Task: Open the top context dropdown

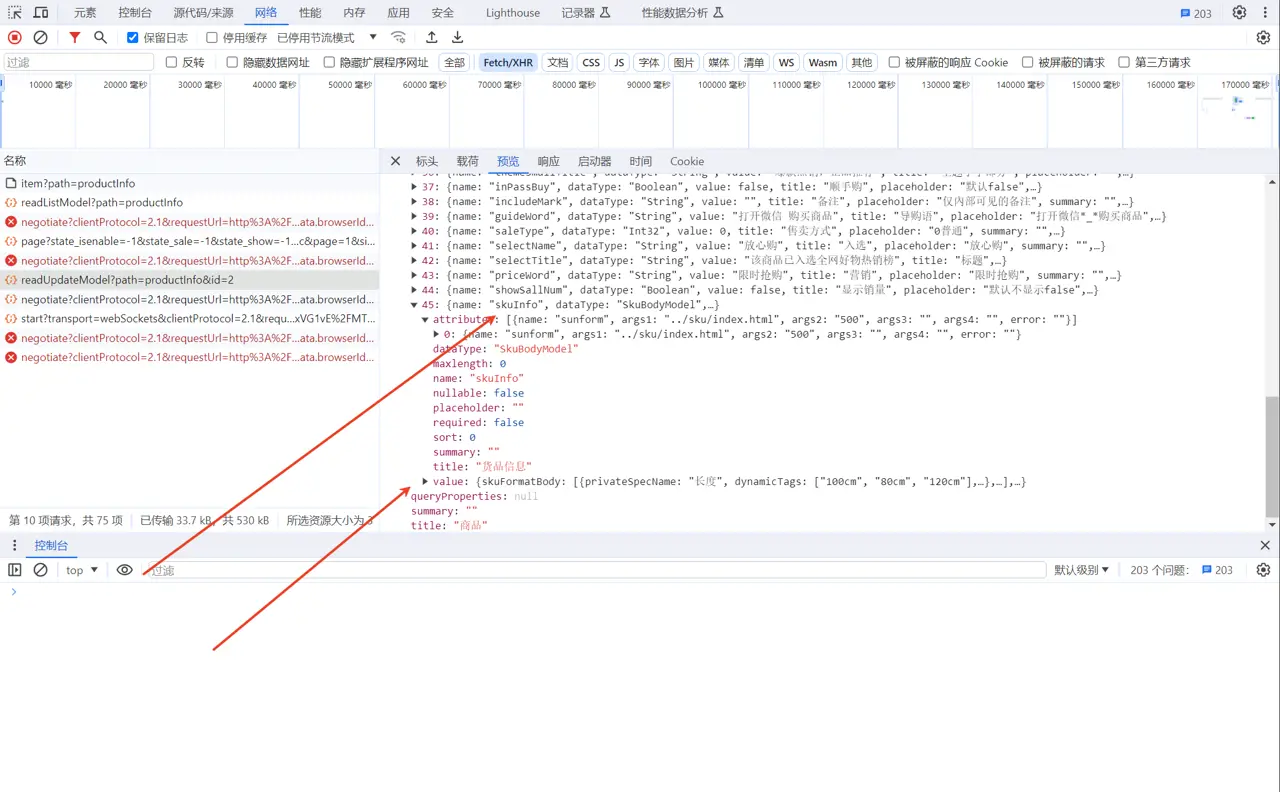Action: coord(82,570)
